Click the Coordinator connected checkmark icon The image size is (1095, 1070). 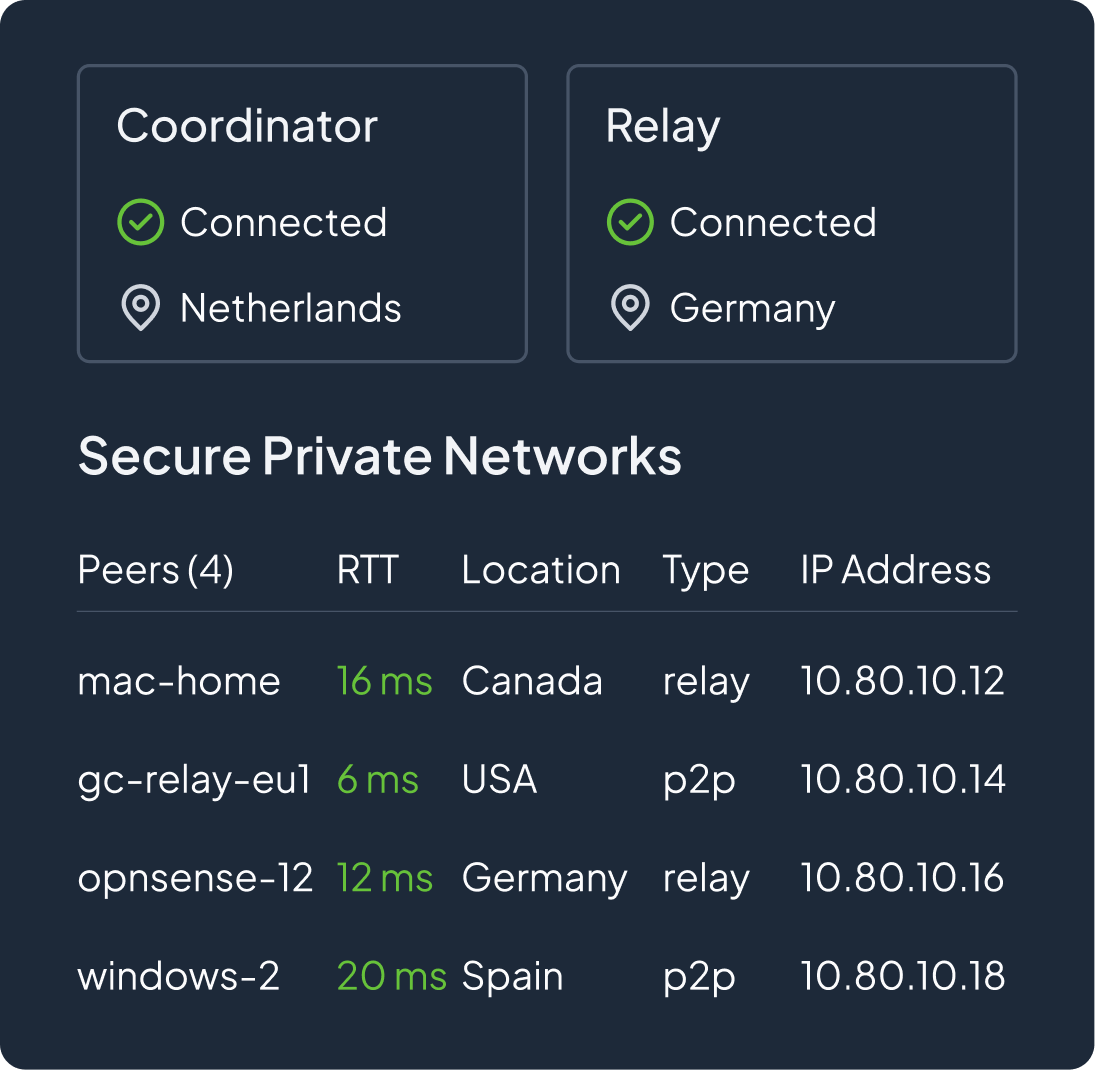(x=141, y=223)
